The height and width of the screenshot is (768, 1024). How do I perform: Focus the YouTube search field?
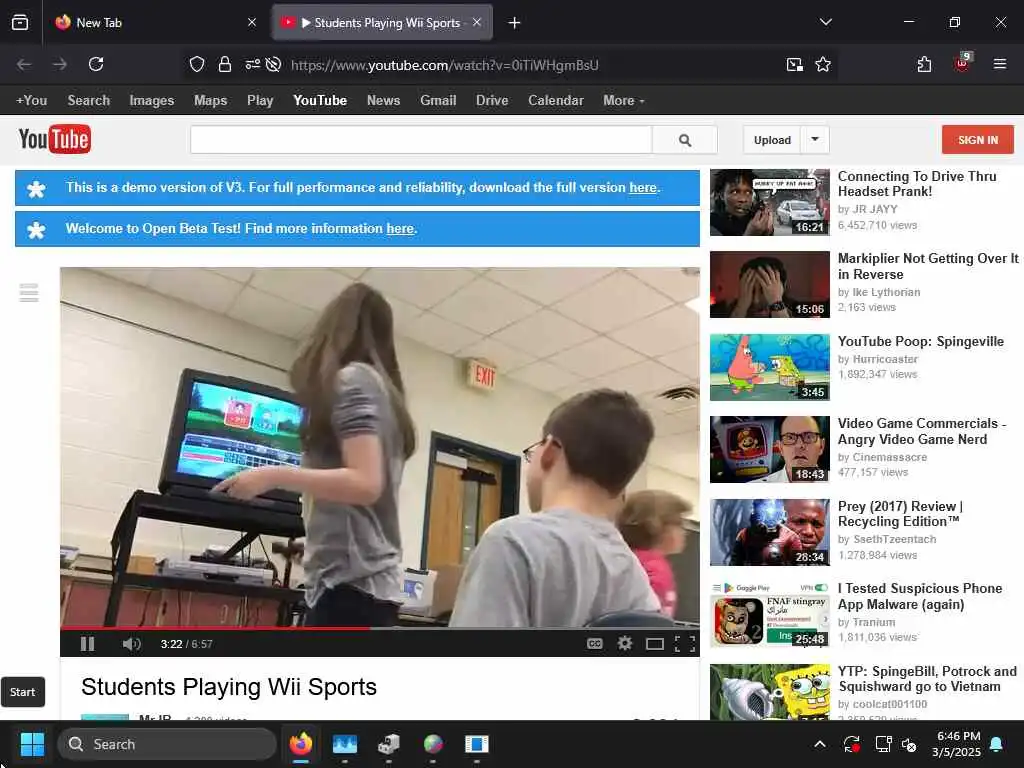tap(421, 140)
